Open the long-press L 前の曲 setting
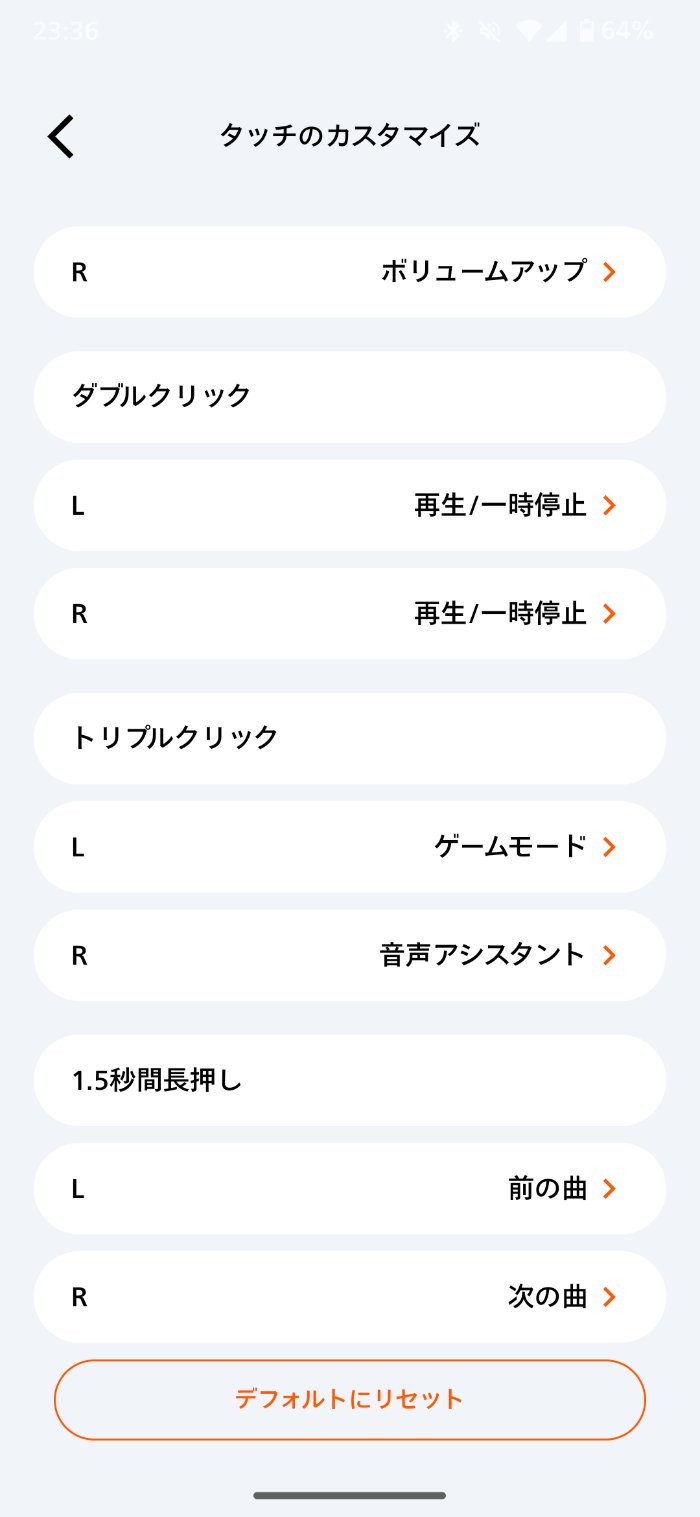This screenshot has width=700, height=1517. click(x=350, y=1189)
